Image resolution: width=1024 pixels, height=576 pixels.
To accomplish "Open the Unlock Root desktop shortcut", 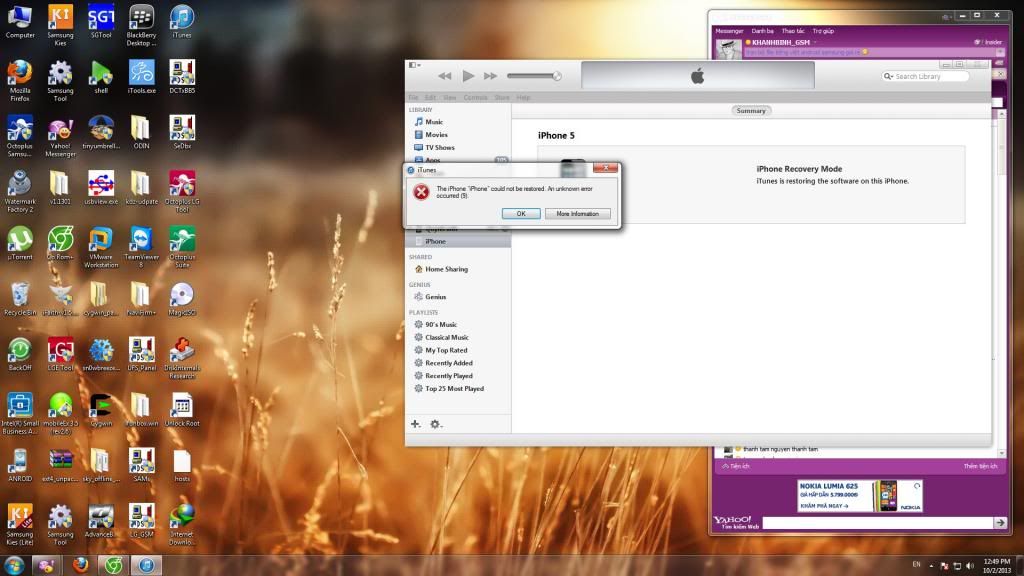I will coord(182,410).
